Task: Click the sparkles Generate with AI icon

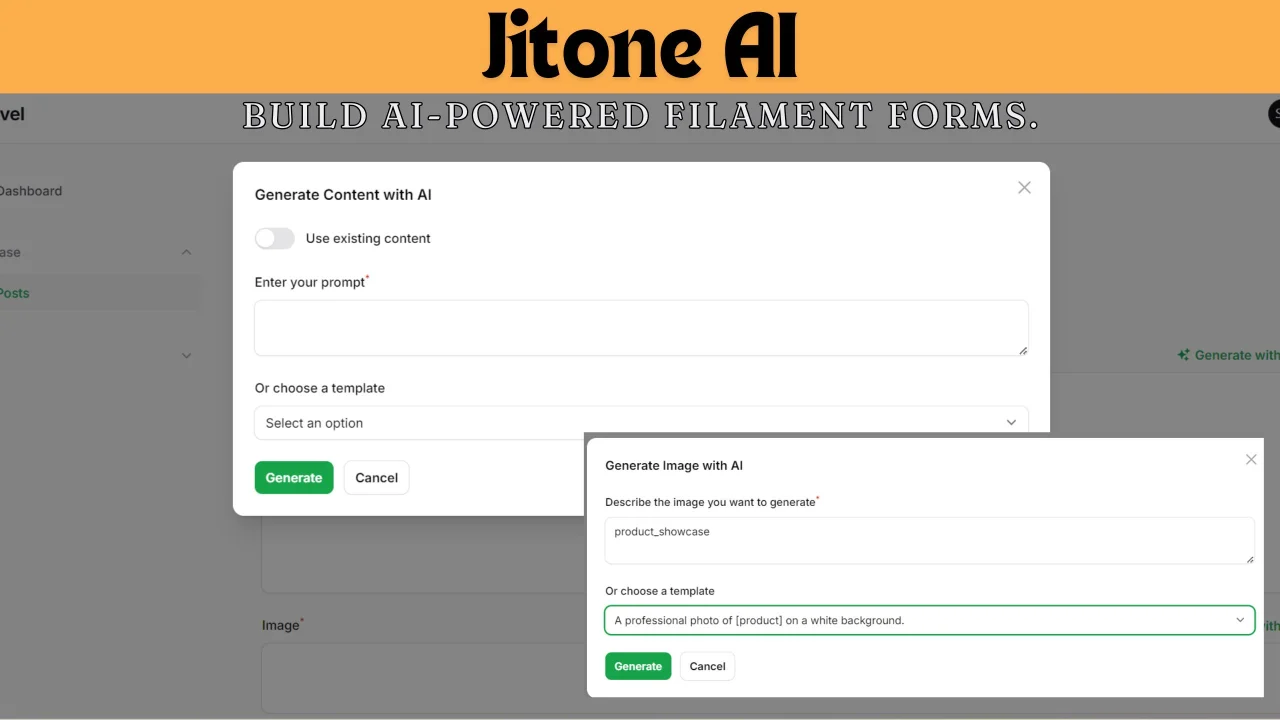Action: click(x=1182, y=355)
